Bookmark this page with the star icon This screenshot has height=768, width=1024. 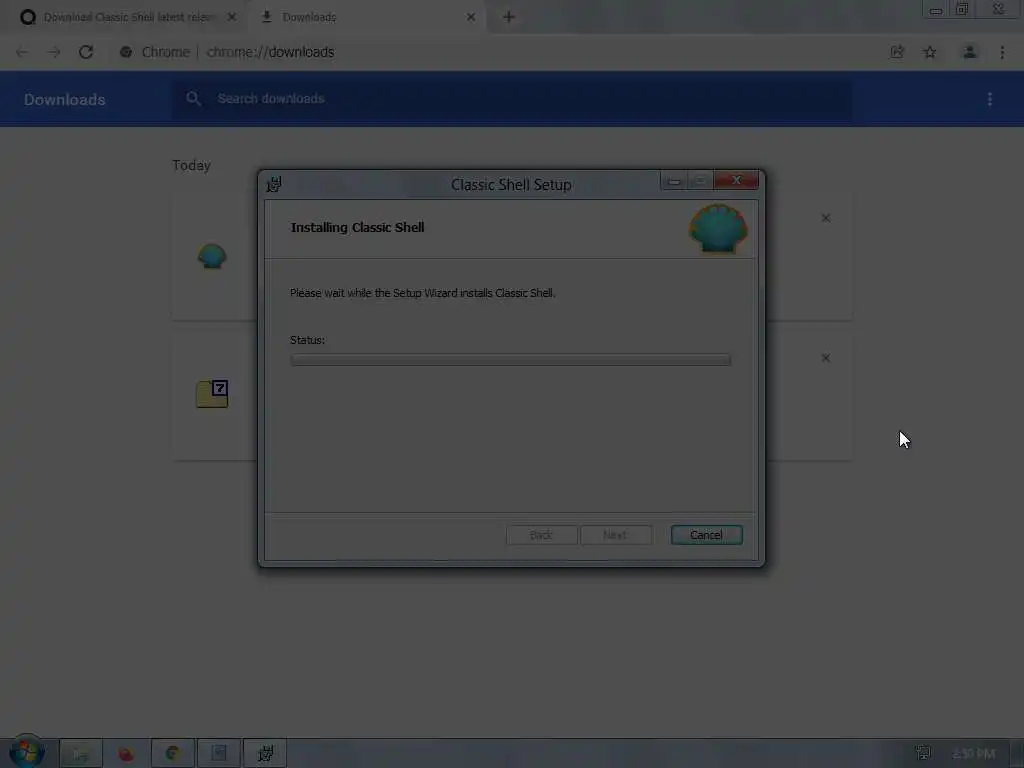click(x=930, y=52)
